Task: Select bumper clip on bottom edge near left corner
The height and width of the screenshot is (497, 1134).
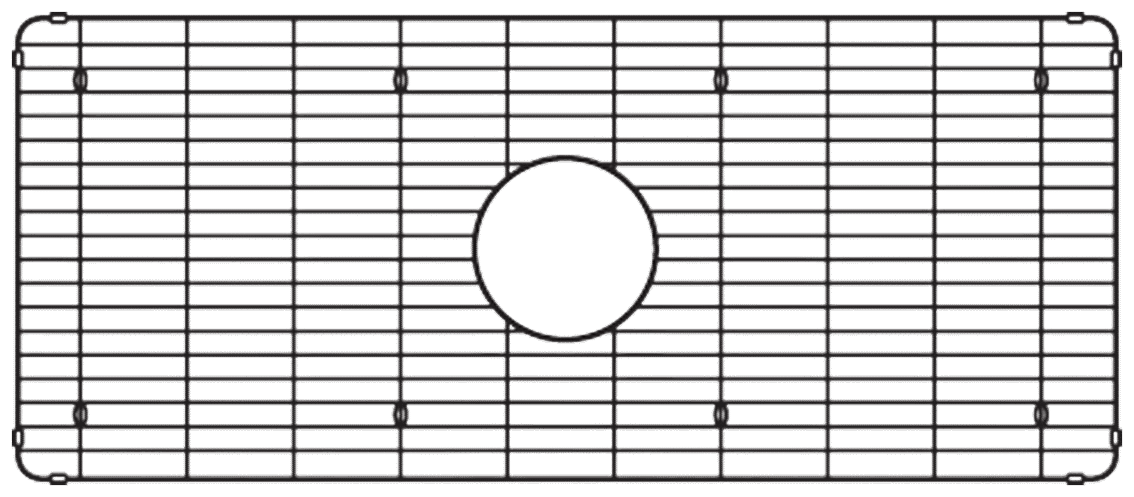Action: pyautogui.click(x=58, y=477)
